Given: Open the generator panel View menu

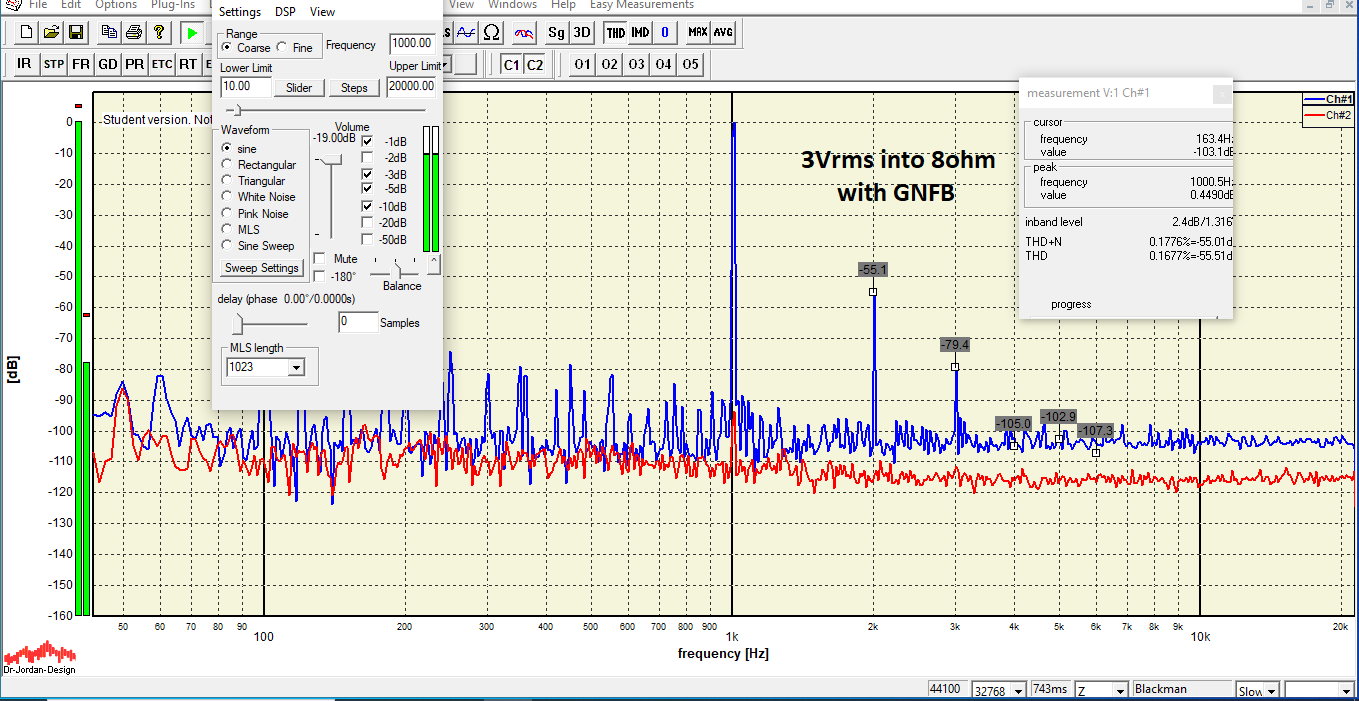Looking at the screenshot, I should tap(322, 12).
